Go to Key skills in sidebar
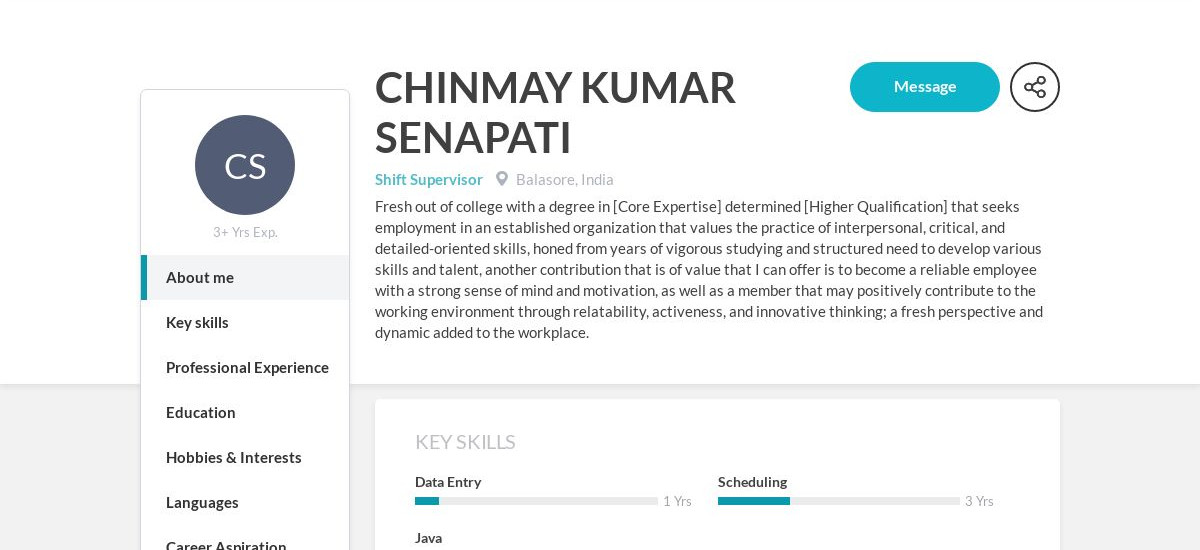Screen dimensions: 1200x550 coord(245,322)
